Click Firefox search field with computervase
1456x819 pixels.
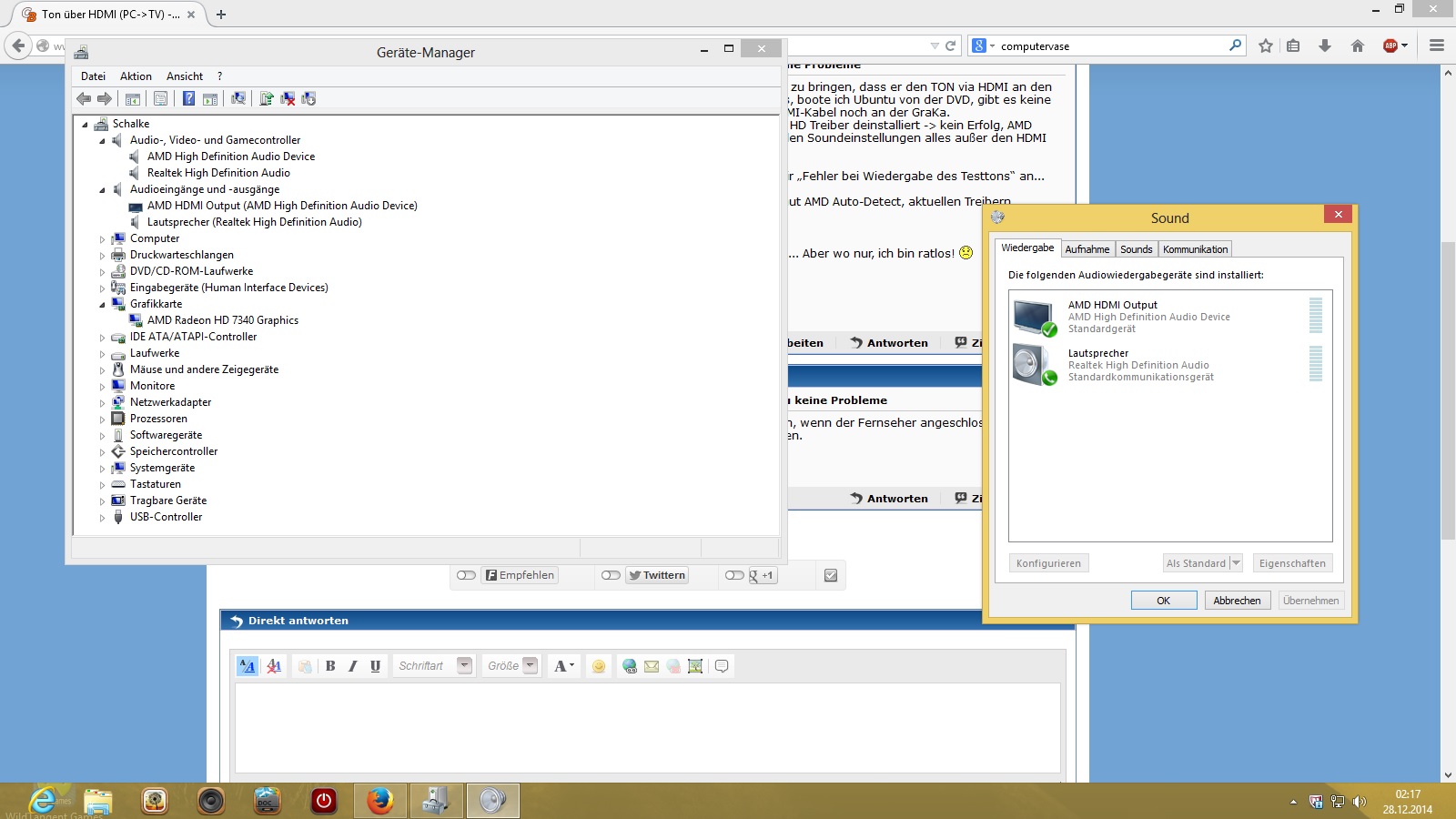pyautogui.click(x=1106, y=45)
